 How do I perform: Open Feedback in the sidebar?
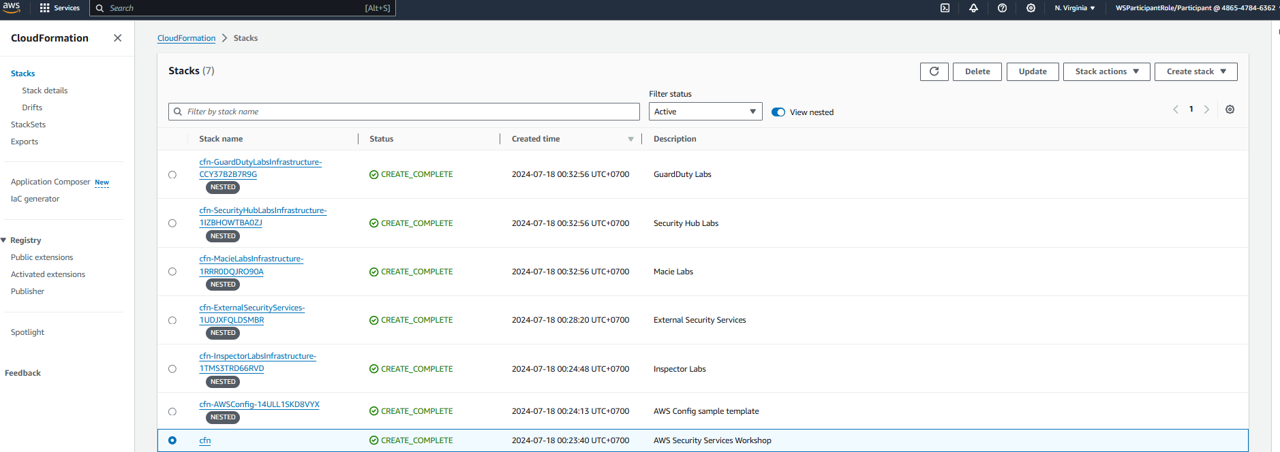tap(23, 373)
